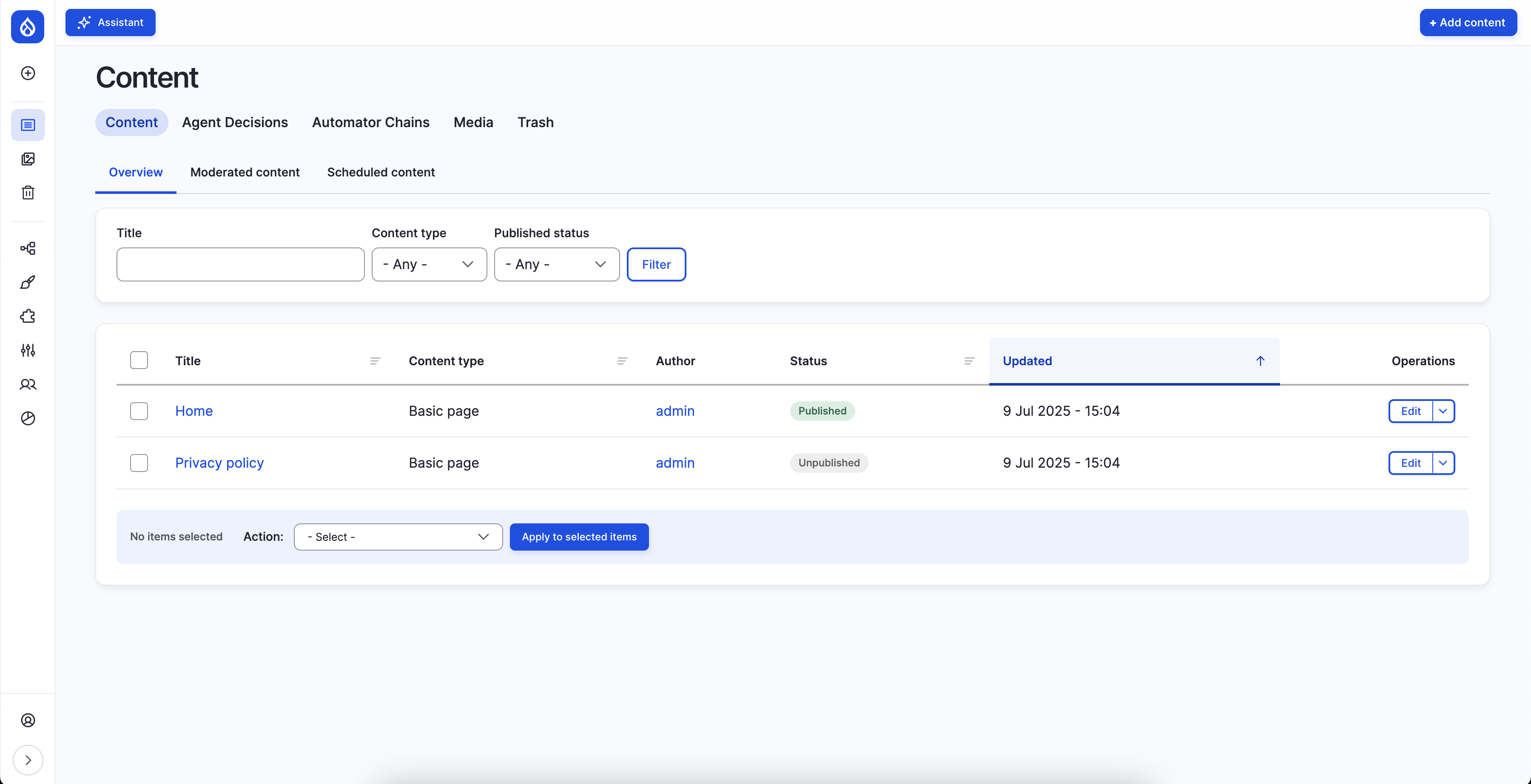Open the People section icon
1531x784 pixels.
[28, 385]
